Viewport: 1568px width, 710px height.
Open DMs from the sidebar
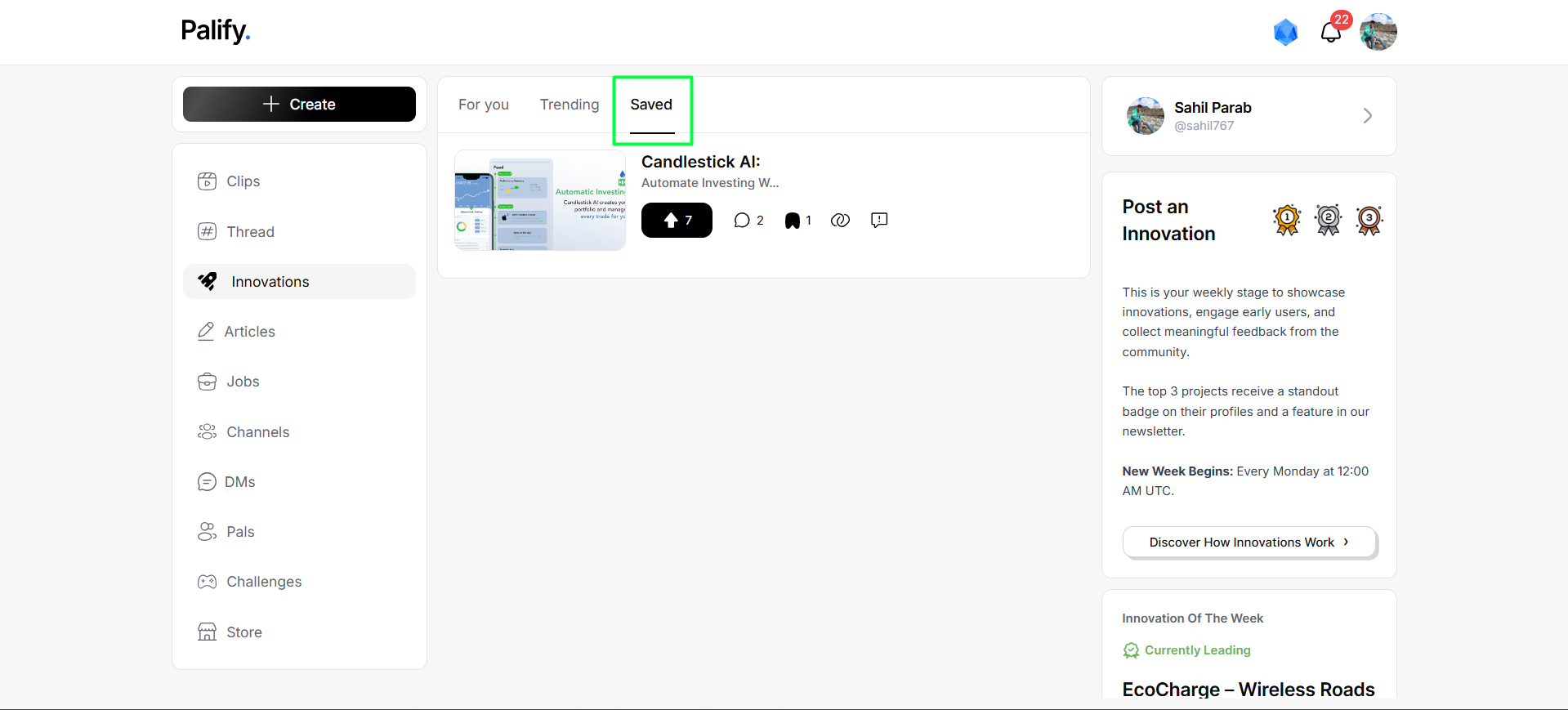(x=299, y=482)
